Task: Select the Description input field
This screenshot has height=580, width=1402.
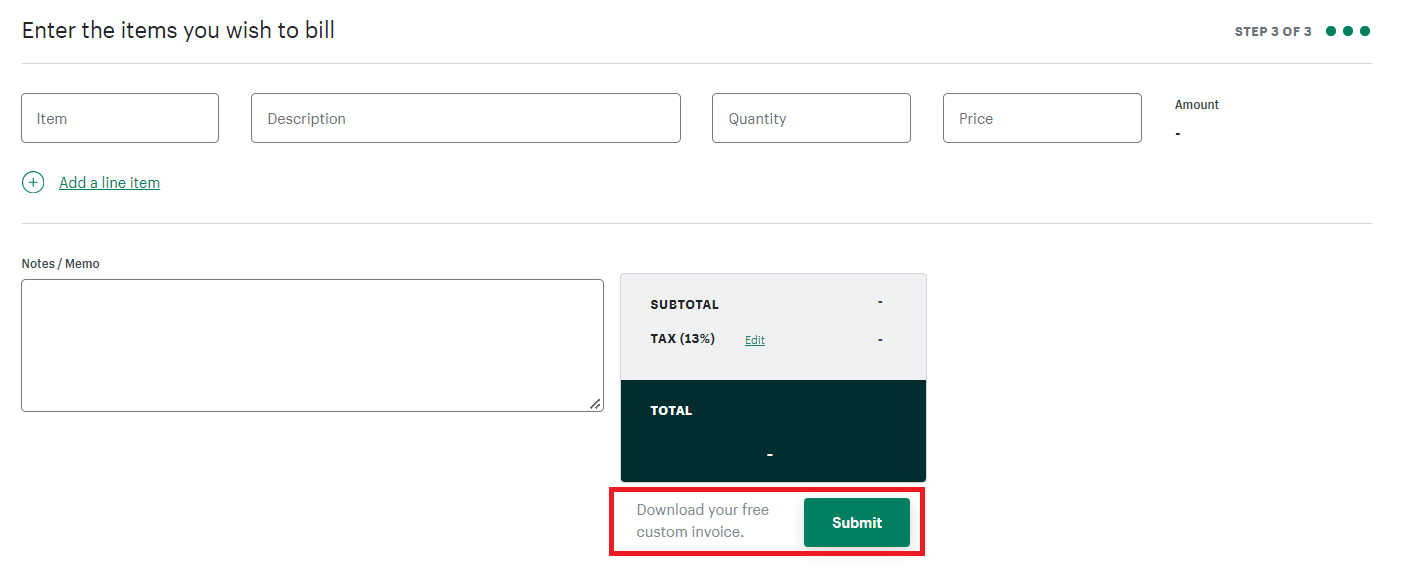Action: click(x=465, y=118)
